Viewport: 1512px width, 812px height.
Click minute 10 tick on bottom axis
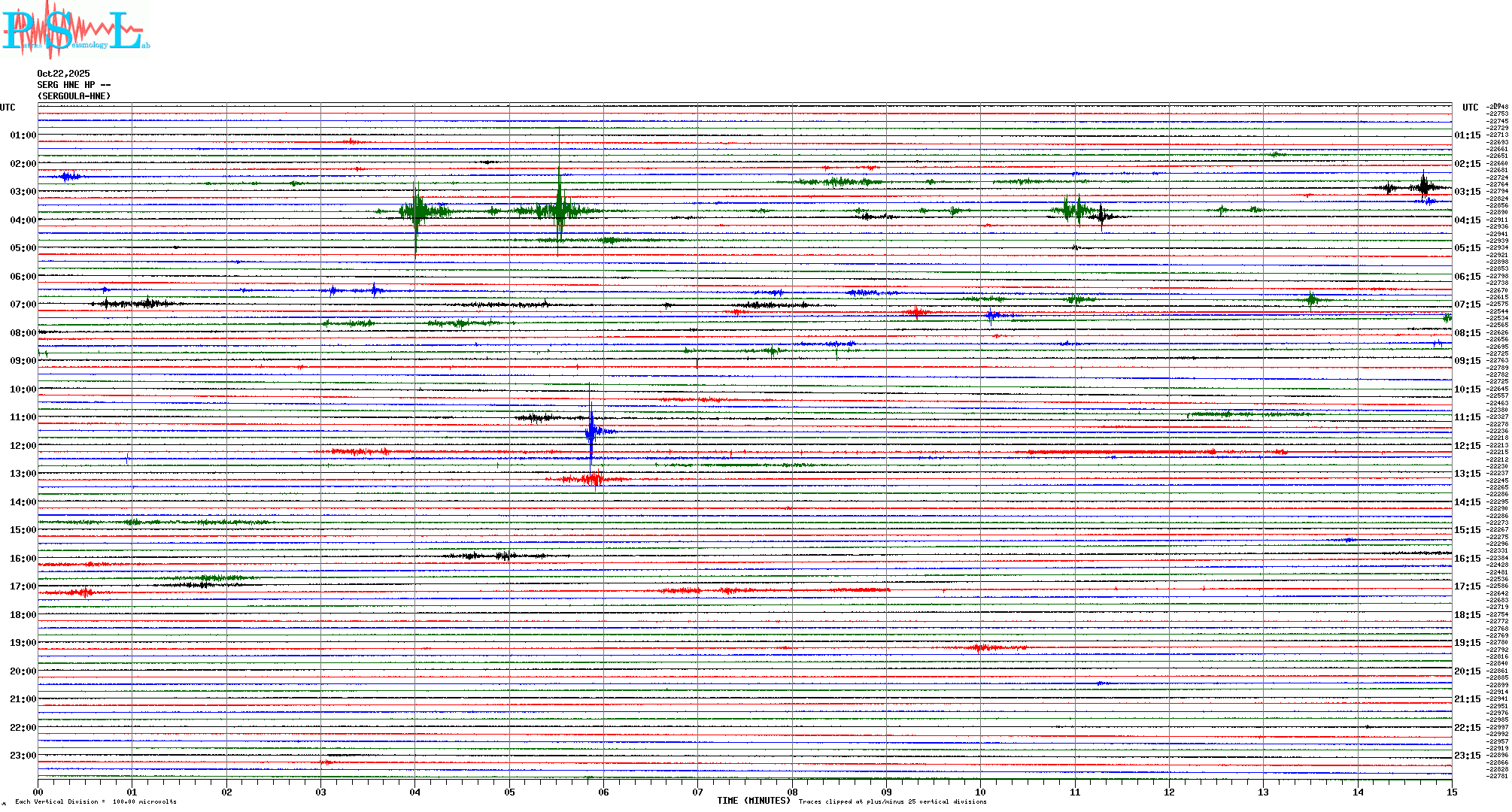pyautogui.click(x=980, y=792)
